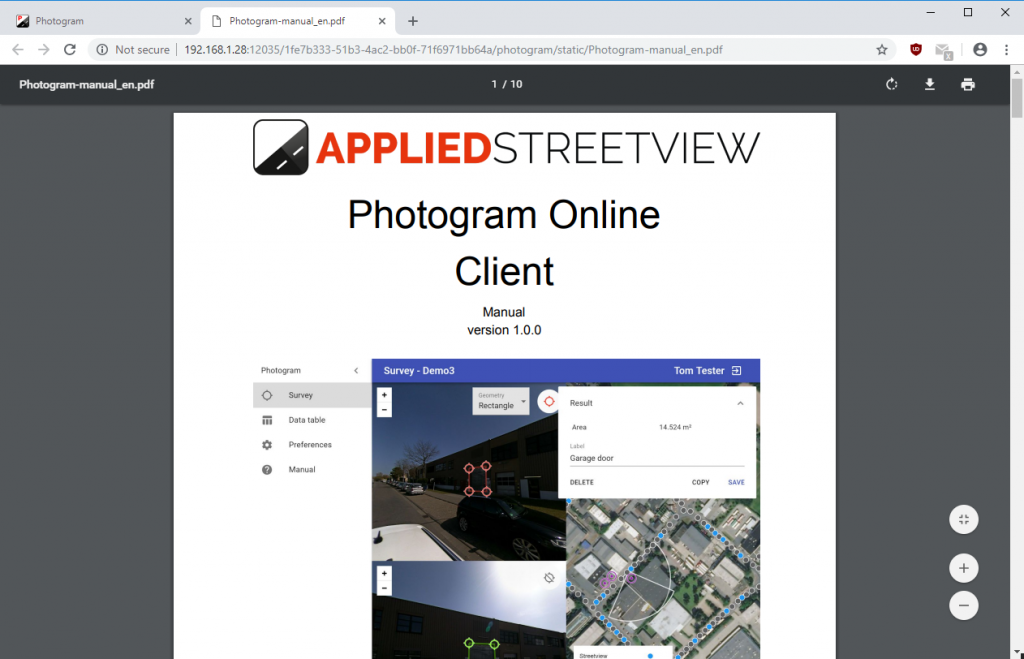Open the mail checker extension icon
Viewport: 1024px width, 659px height.
(x=944, y=50)
